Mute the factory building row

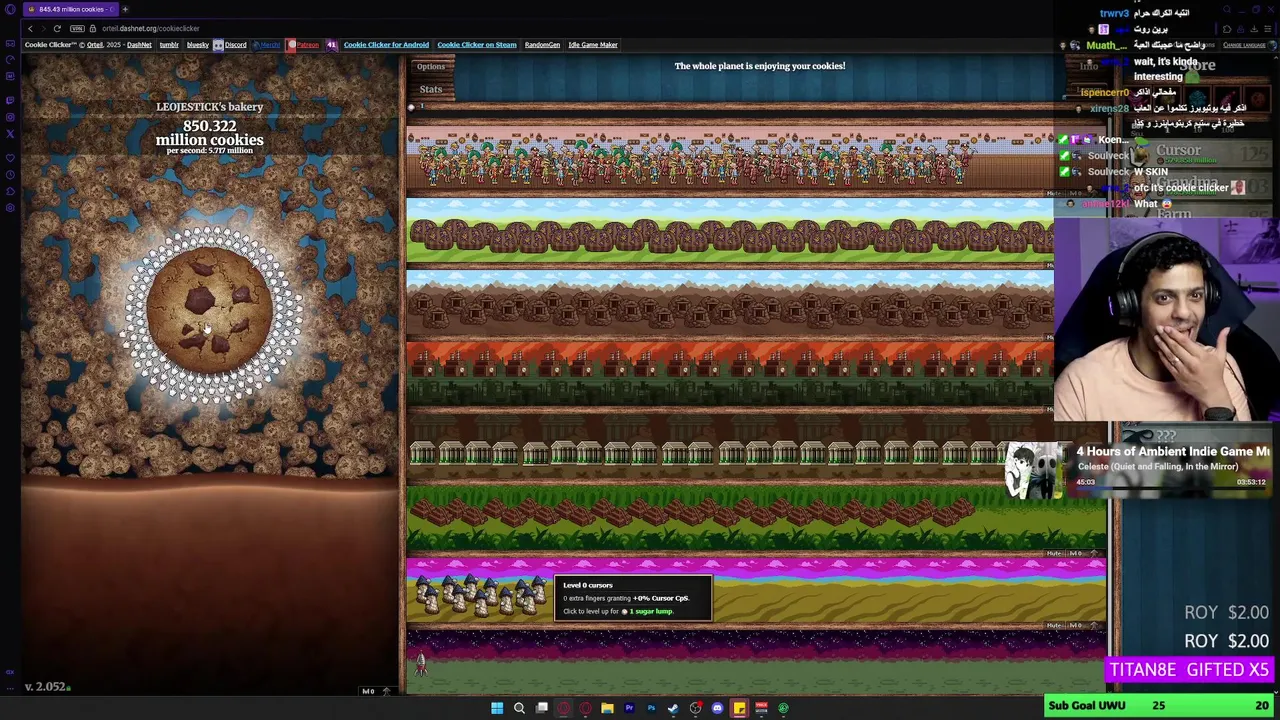pos(1050,409)
